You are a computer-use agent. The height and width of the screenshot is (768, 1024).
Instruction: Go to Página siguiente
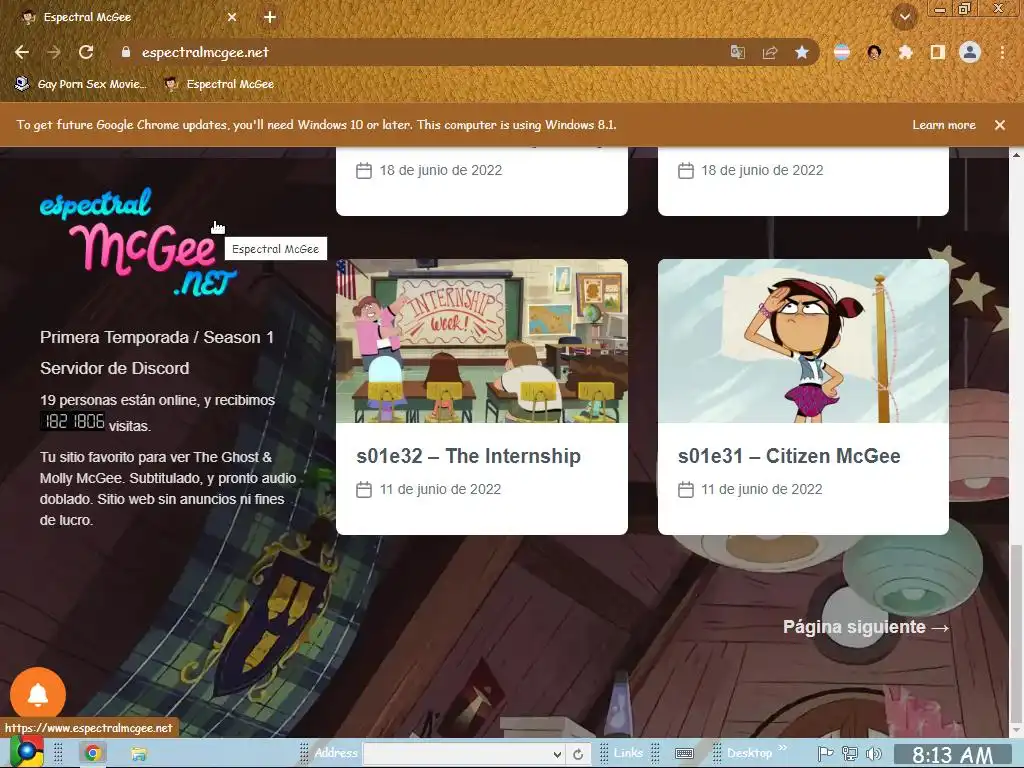(x=866, y=627)
